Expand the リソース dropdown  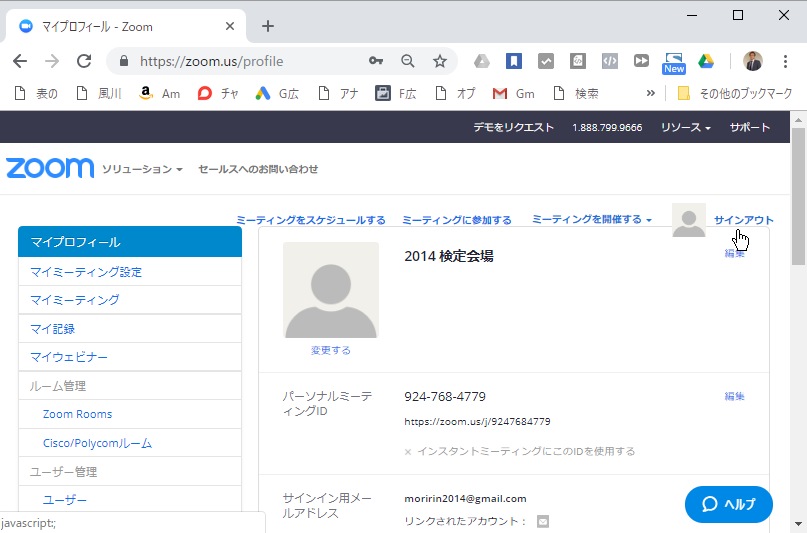[686, 127]
